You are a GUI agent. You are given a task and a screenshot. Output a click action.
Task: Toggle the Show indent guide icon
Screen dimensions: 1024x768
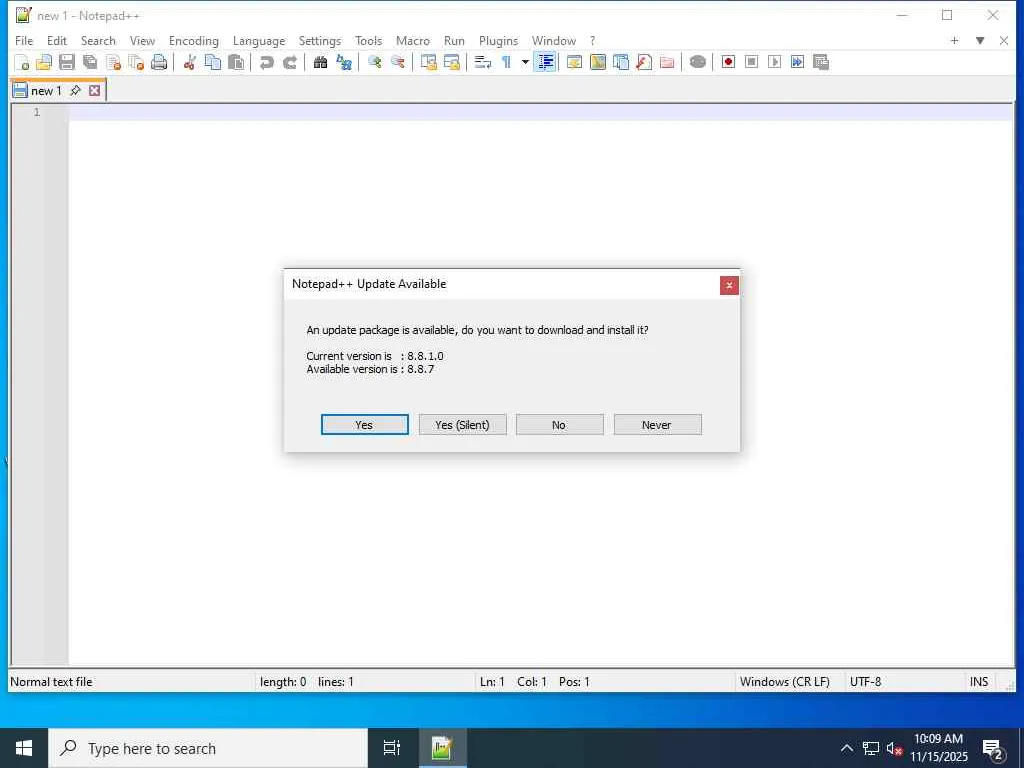pos(545,63)
